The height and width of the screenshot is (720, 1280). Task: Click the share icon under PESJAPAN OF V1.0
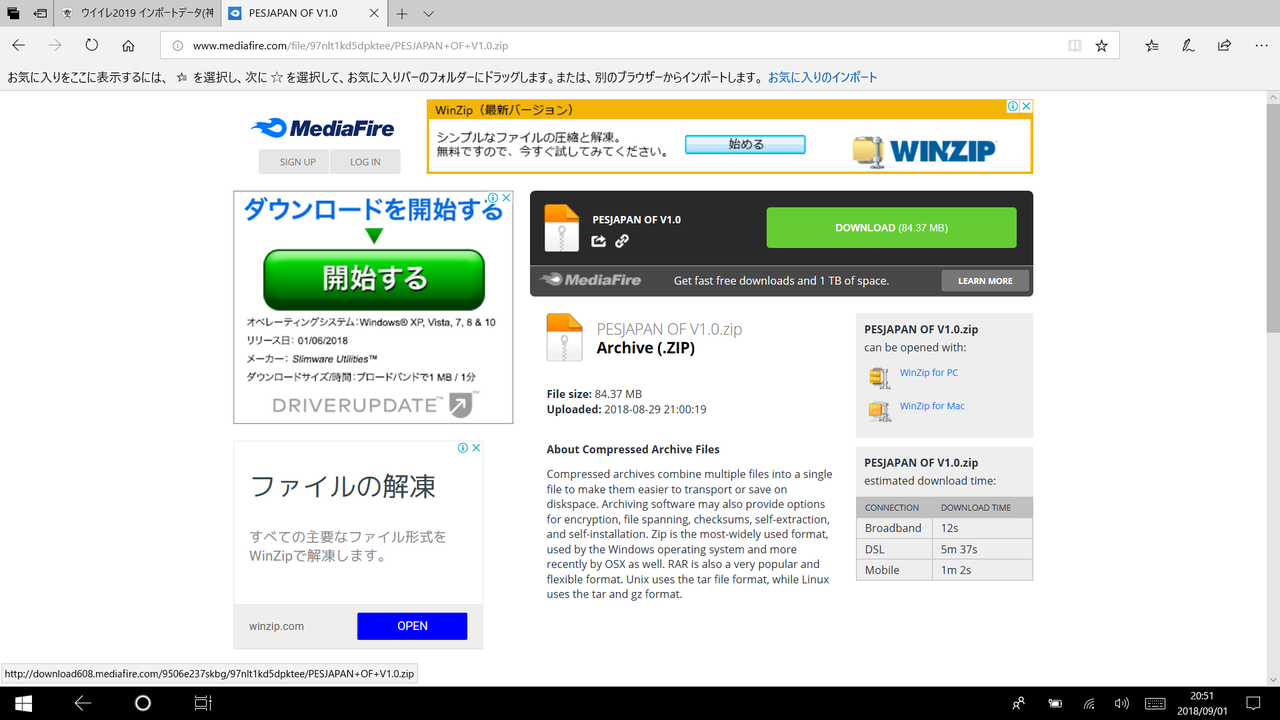pos(599,241)
